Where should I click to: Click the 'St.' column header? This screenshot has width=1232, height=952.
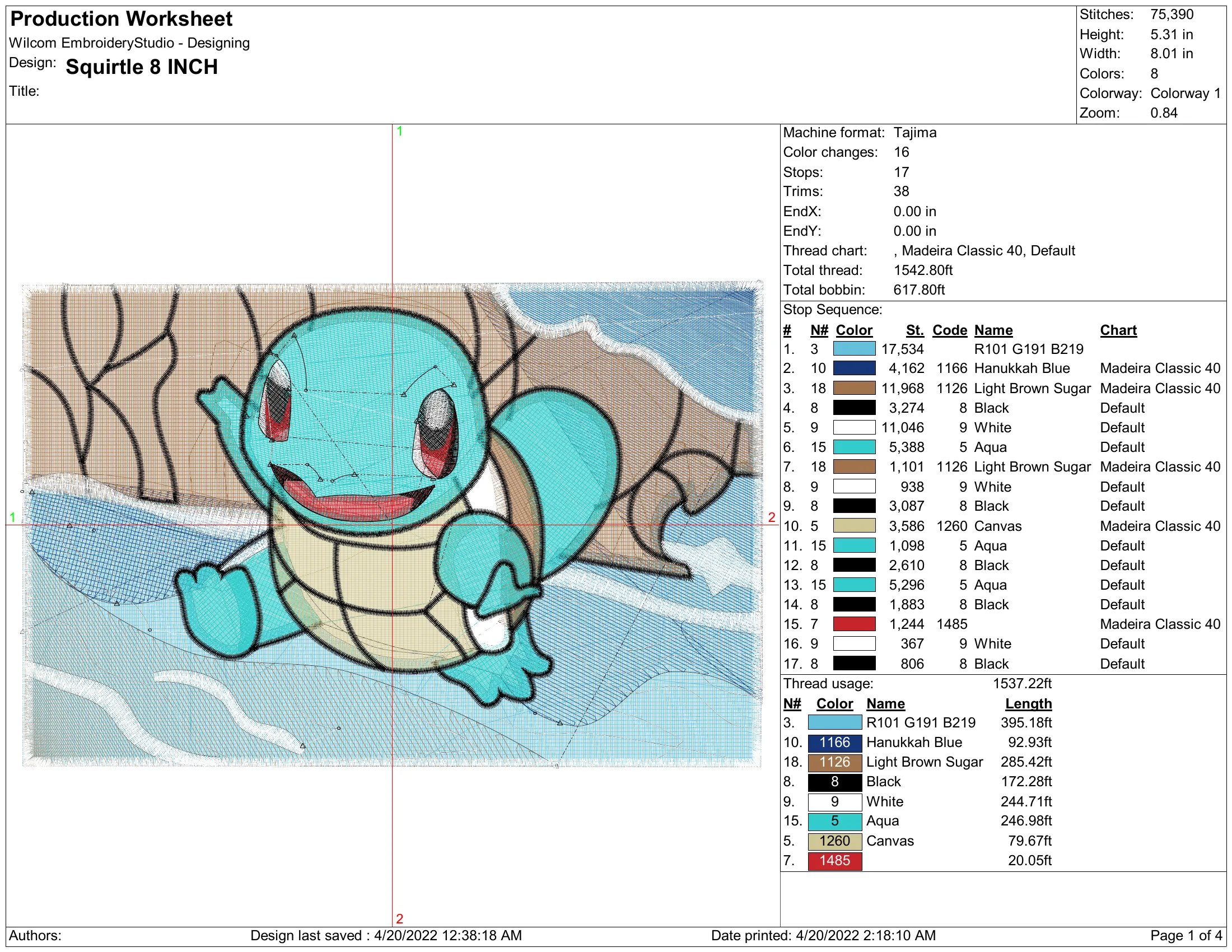click(x=915, y=330)
